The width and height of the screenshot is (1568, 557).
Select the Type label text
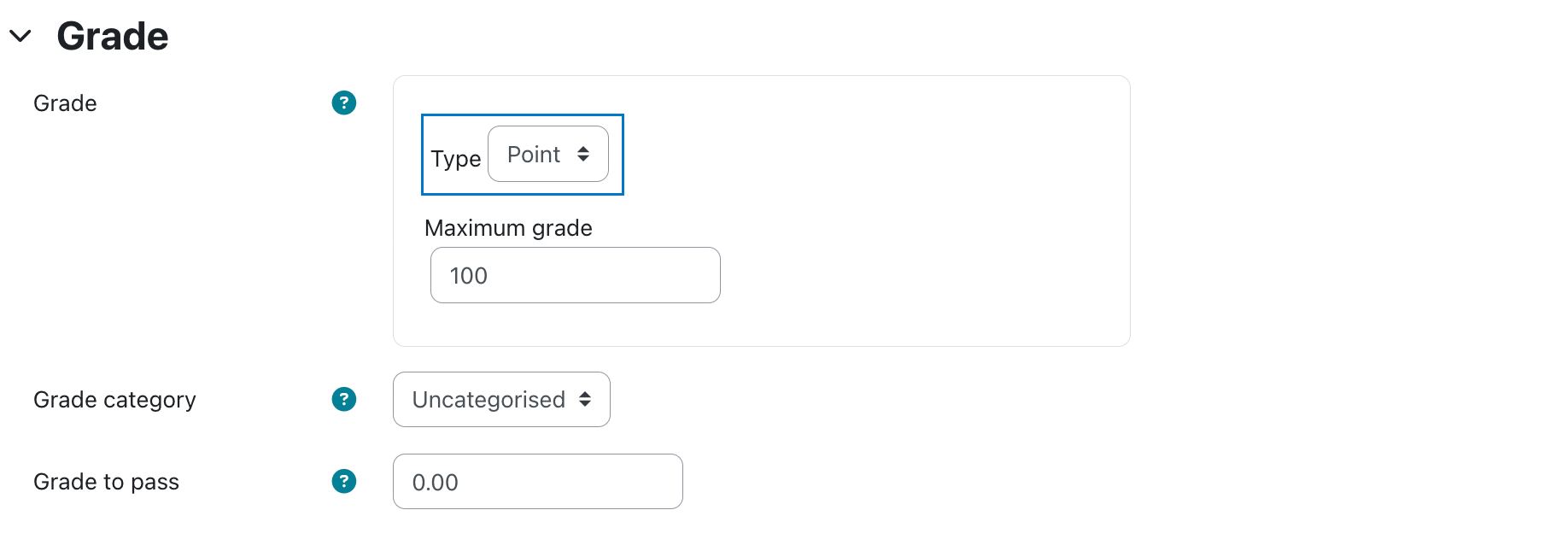click(x=456, y=159)
